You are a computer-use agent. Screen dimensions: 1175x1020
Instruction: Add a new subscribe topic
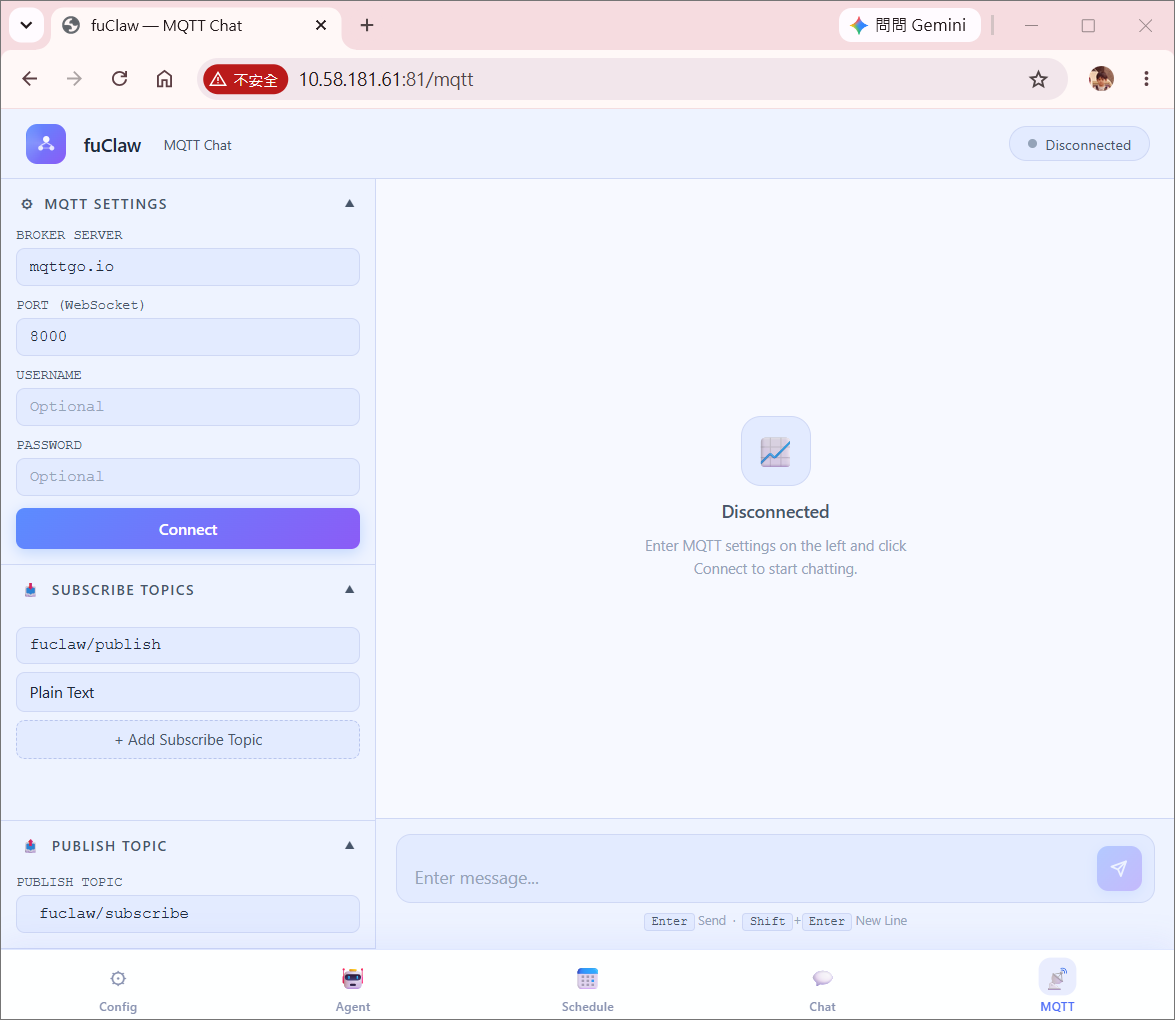click(x=187, y=740)
